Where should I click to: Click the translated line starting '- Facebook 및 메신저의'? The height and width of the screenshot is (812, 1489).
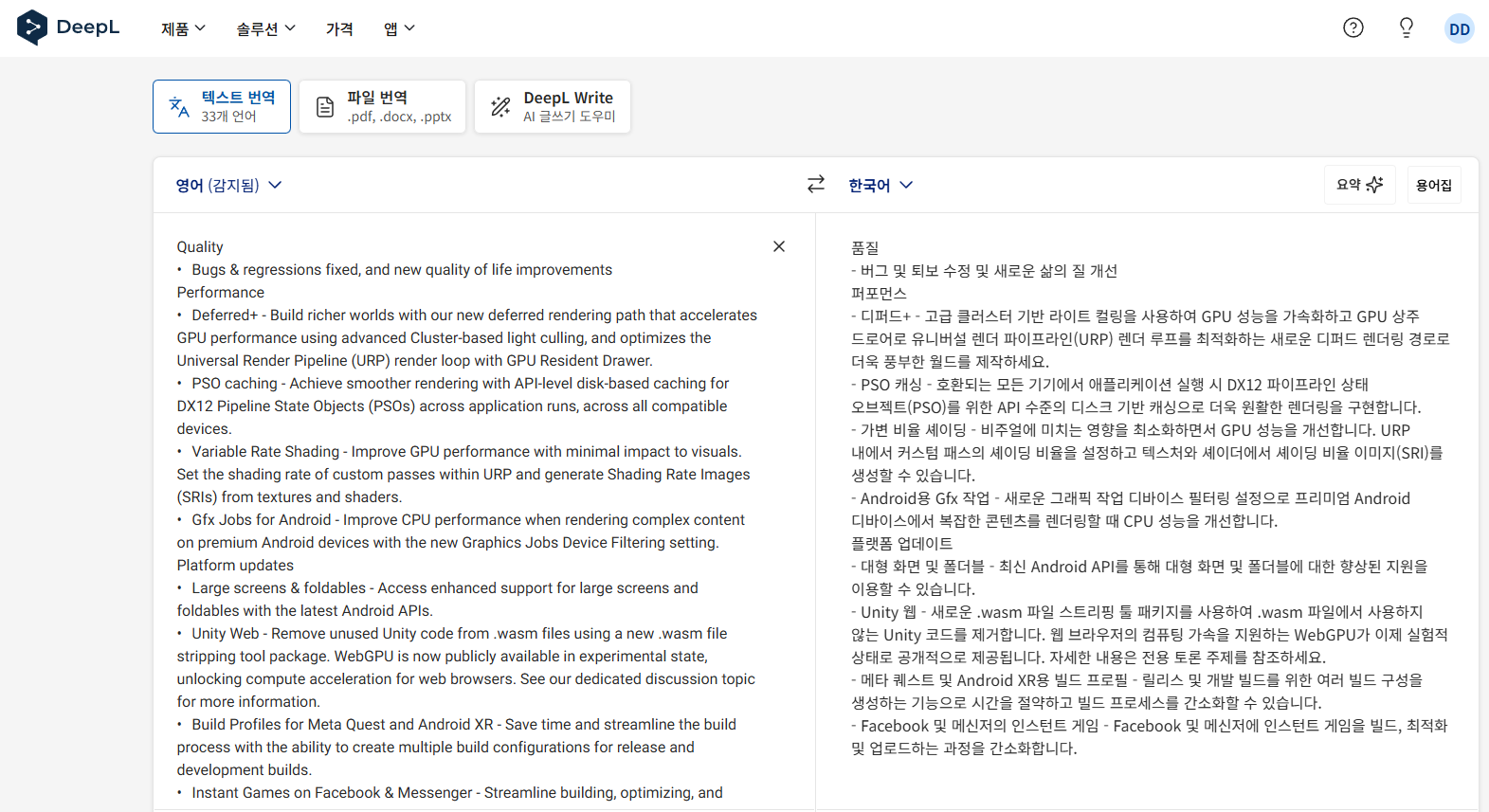point(1149,726)
